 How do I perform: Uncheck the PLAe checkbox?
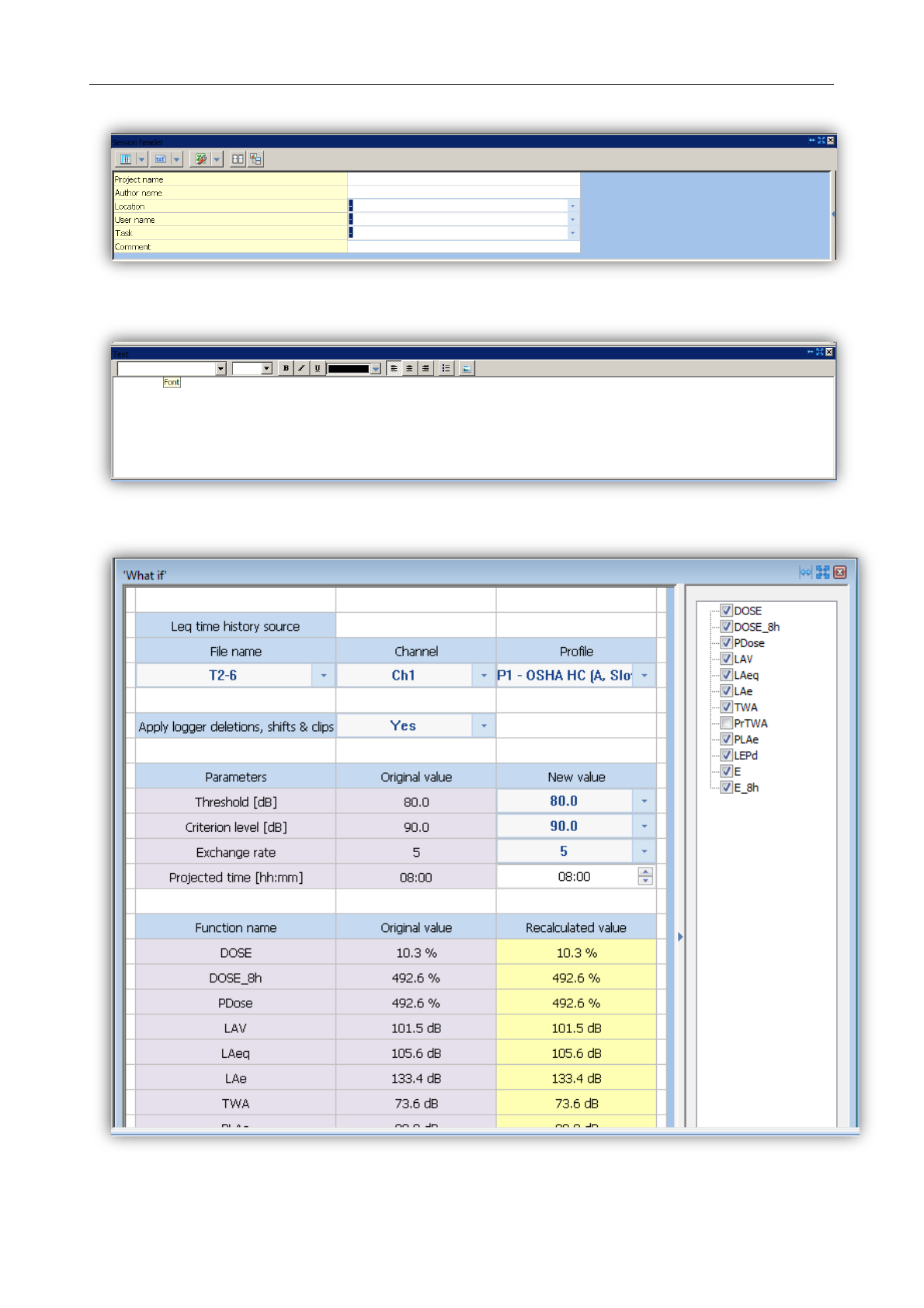pyautogui.click(x=727, y=739)
